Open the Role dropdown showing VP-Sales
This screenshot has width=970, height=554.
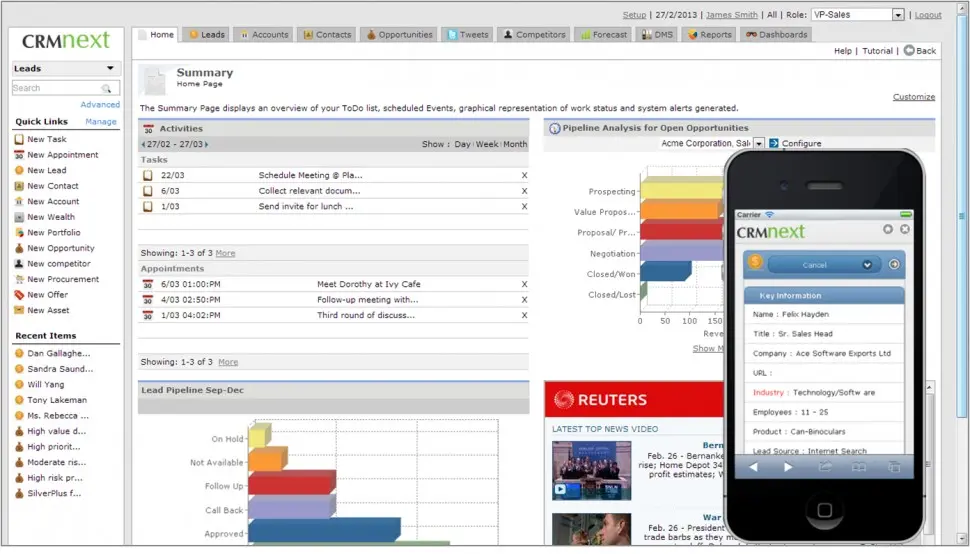(897, 15)
